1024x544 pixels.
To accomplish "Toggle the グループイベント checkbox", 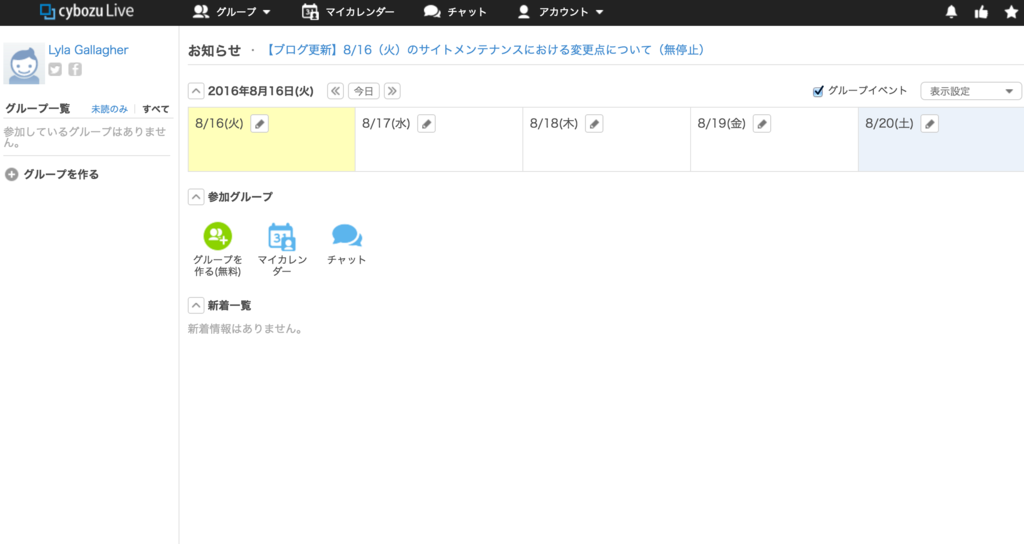I will tap(818, 91).
